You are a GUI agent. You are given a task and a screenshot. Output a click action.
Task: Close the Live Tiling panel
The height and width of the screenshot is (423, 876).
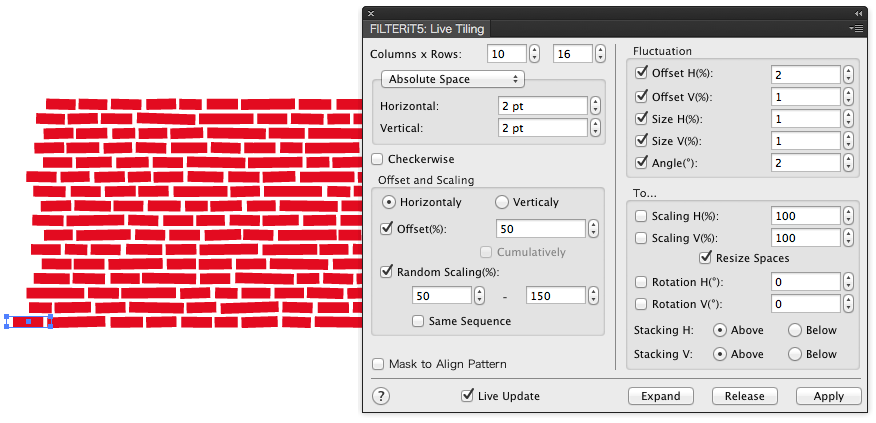(371, 13)
